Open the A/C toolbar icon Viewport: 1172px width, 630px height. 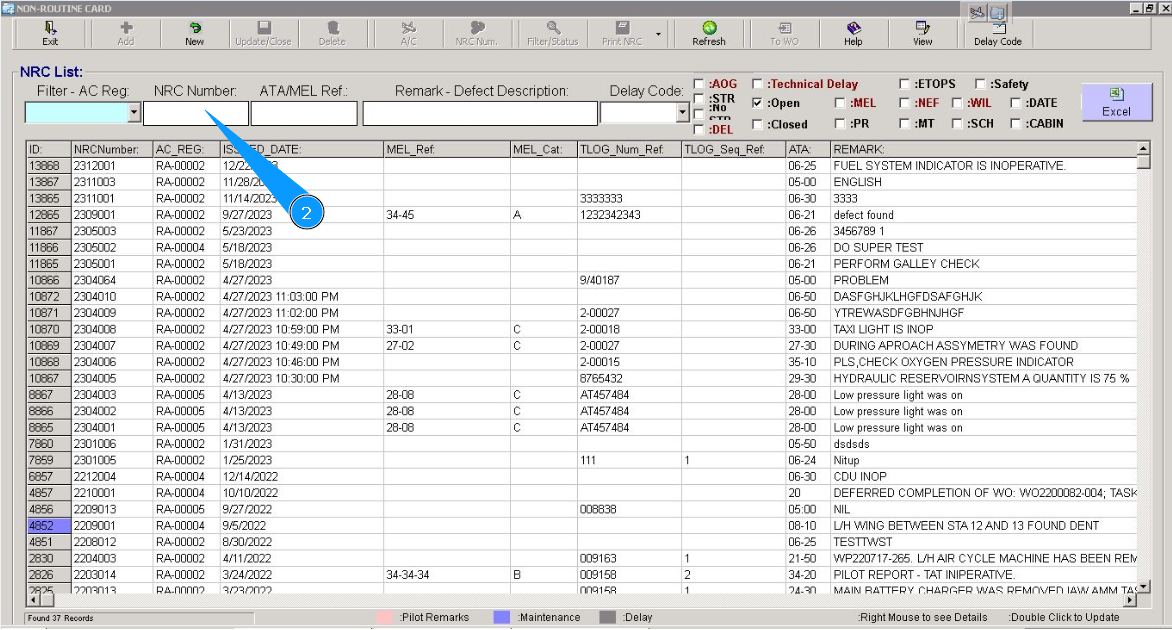pyautogui.click(x=408, y=34)
